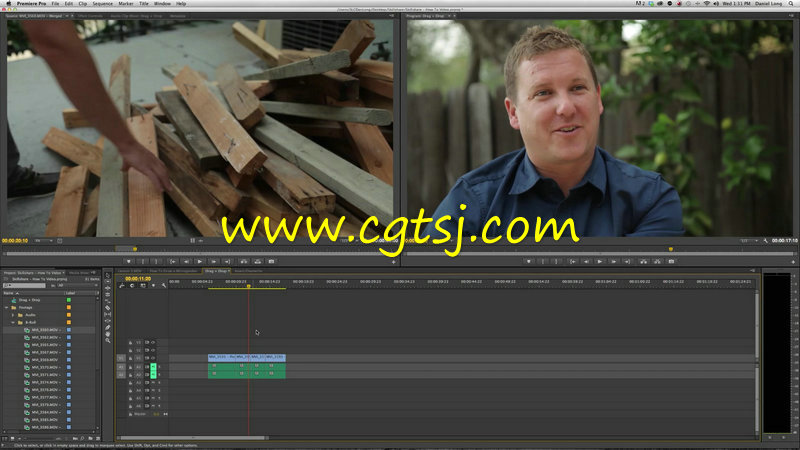Select the Razor tool
800x450 pixels.
108,308
